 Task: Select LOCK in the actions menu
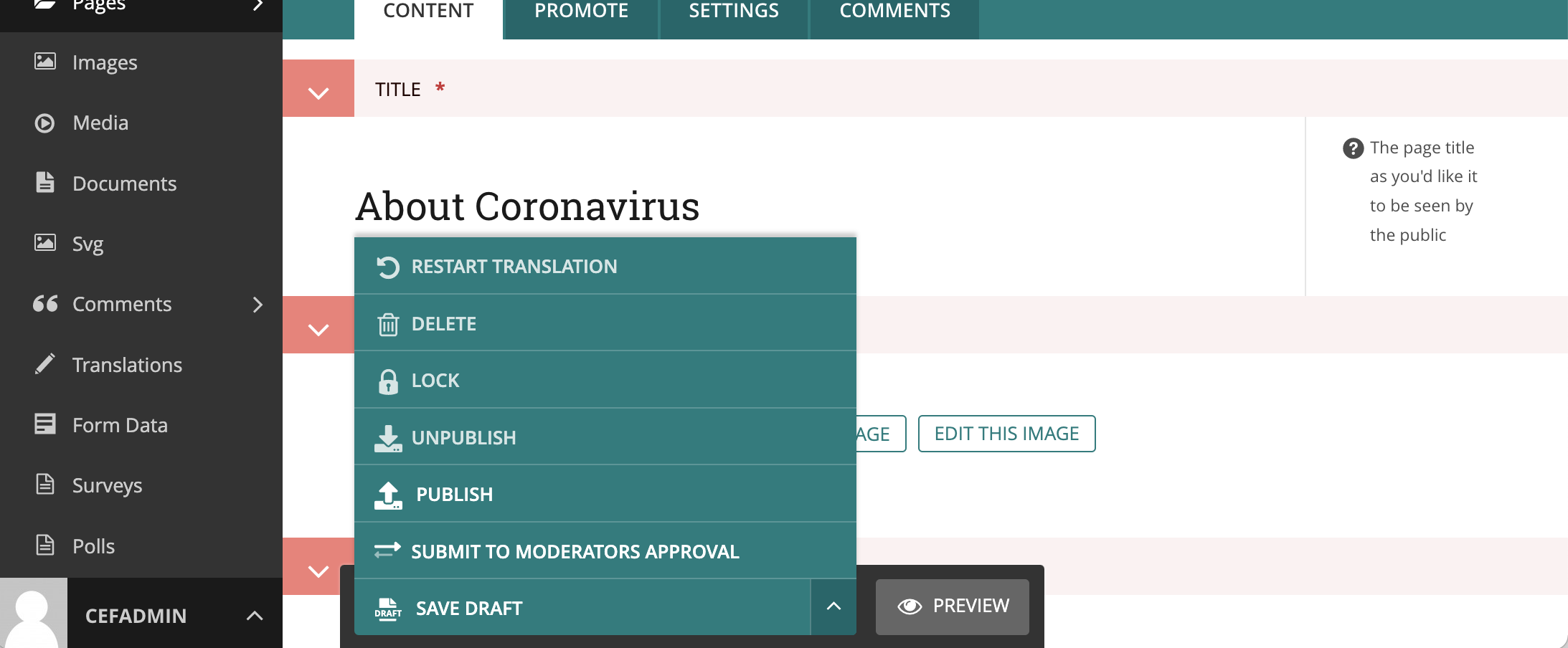(x=605, y=380)
